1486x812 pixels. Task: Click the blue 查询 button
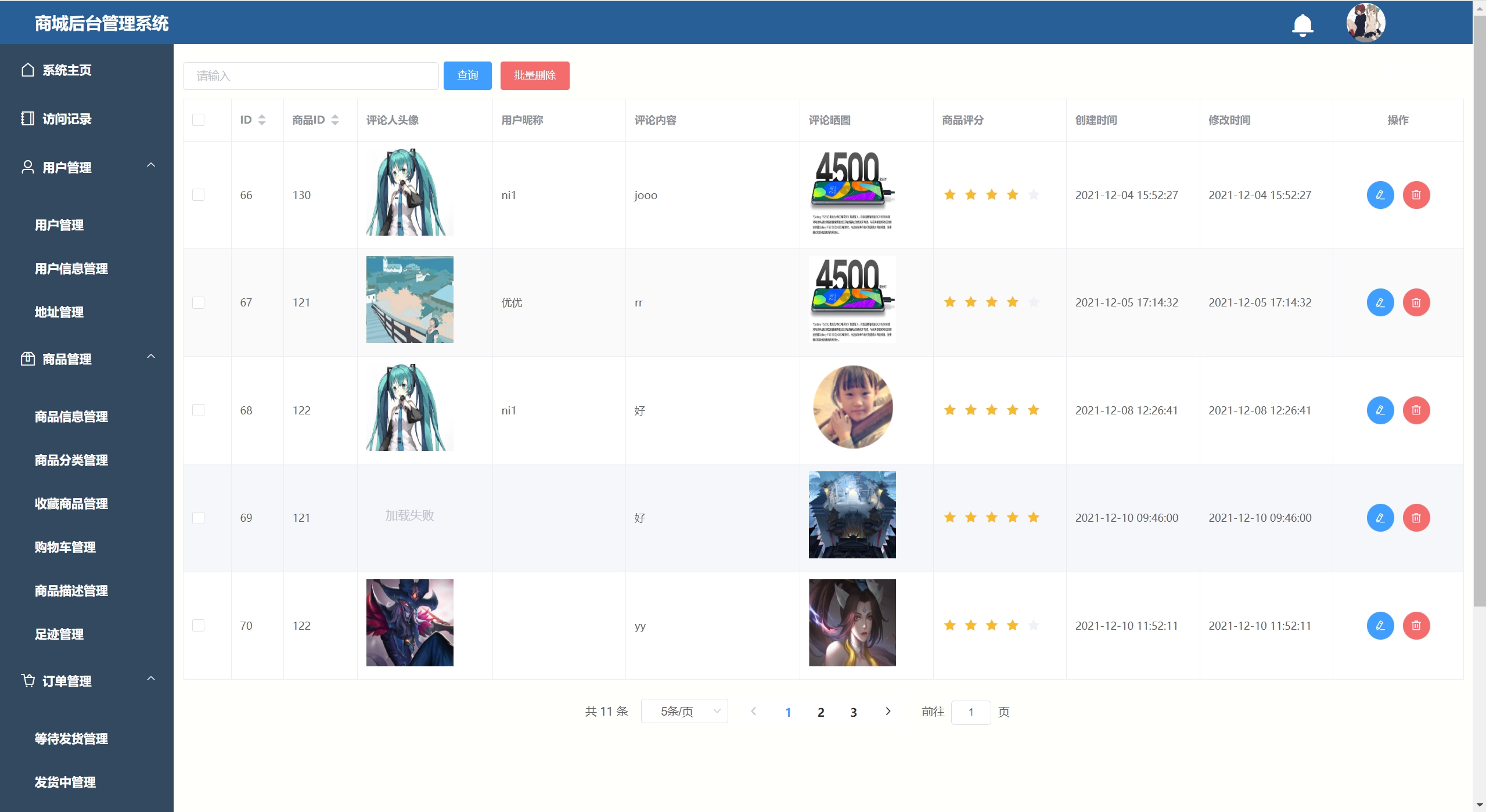point(467,75)
